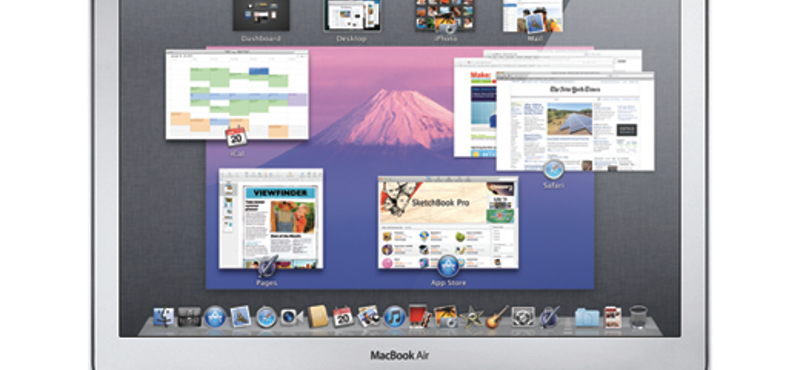Click the iCal badge below the calendar window
Image resolution: width=800 pixels, height=370 pixels.
[236, 136]
